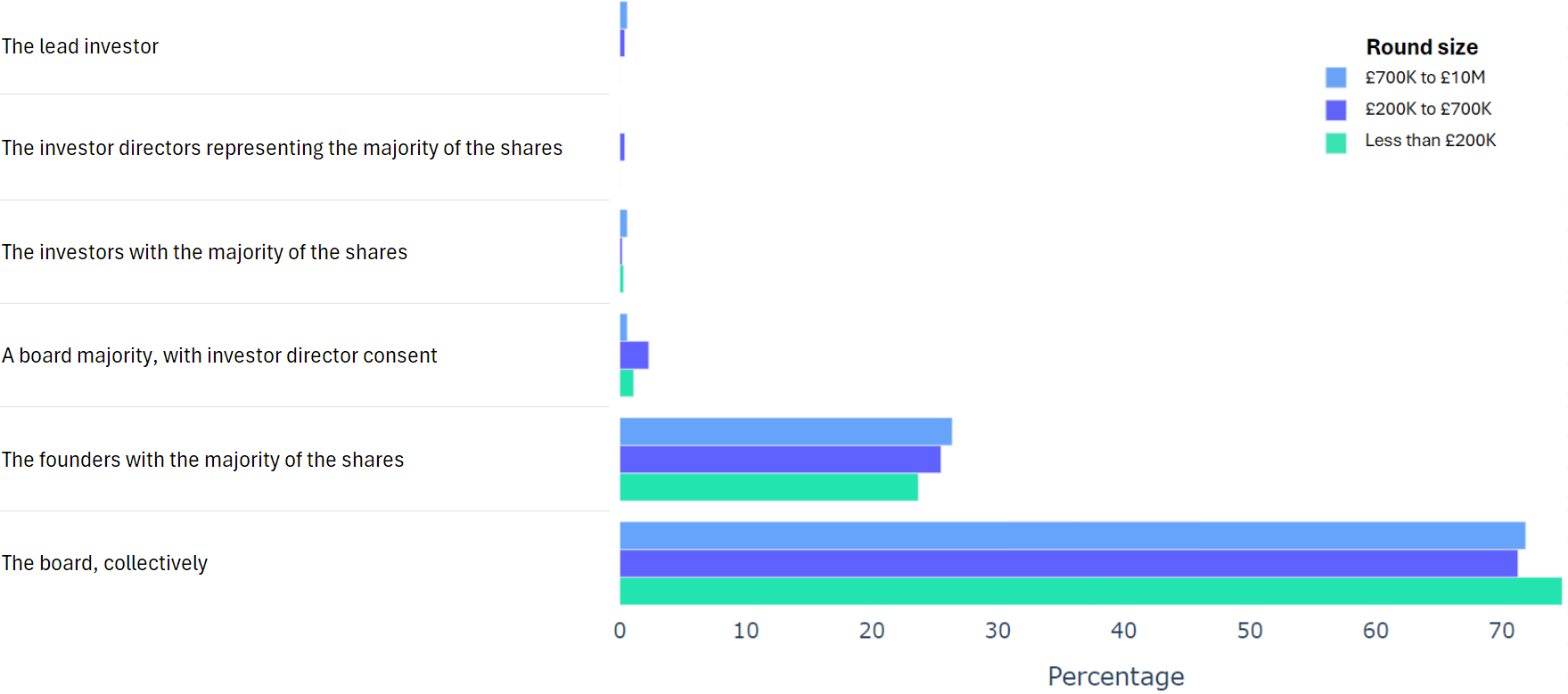
Task: Click the light blue bar for founders with majority
Action: point(785,431)
